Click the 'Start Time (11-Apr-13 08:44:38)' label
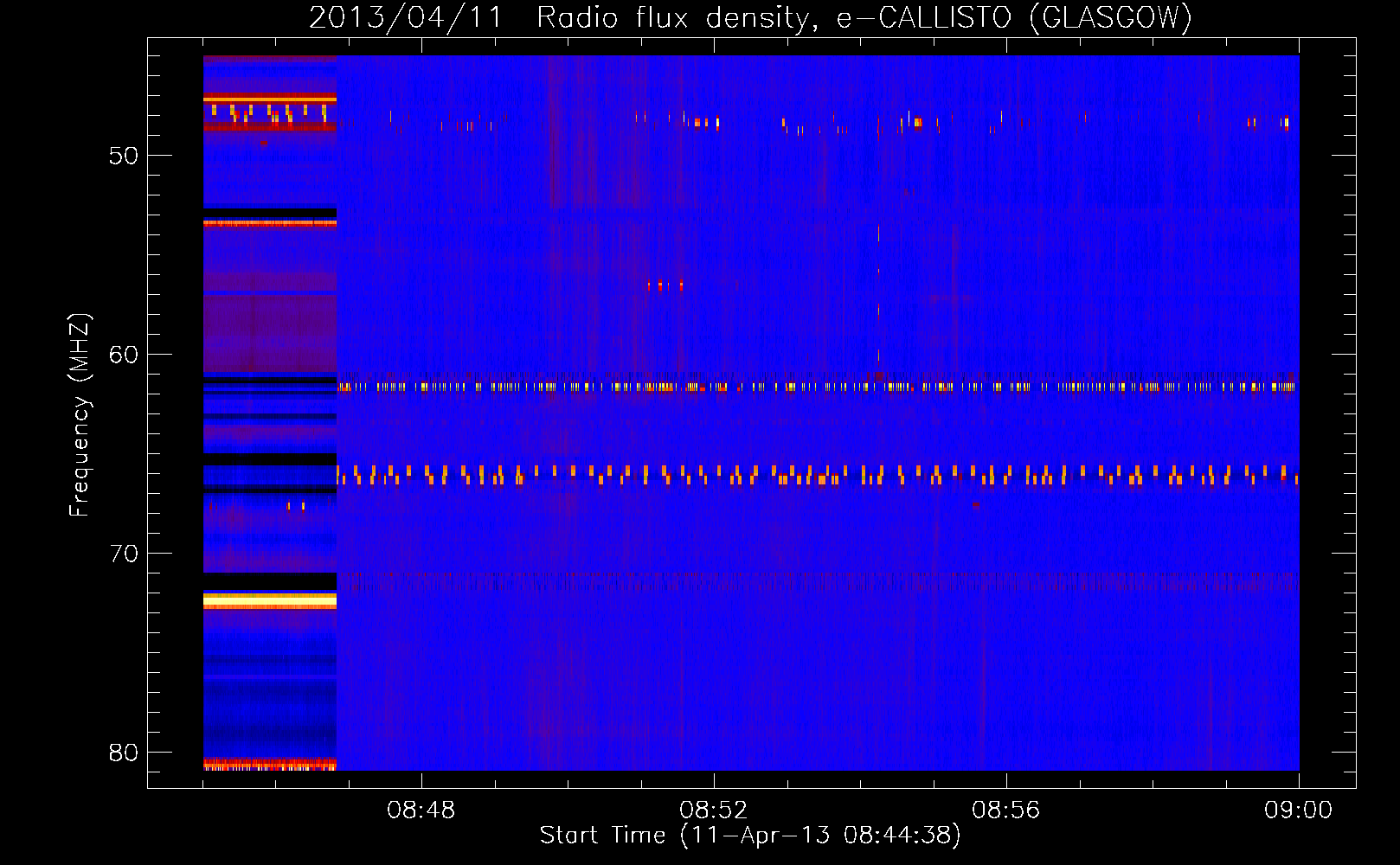Image resolution: width=1400 pixels, height=865 pixels. coord(750,836)
